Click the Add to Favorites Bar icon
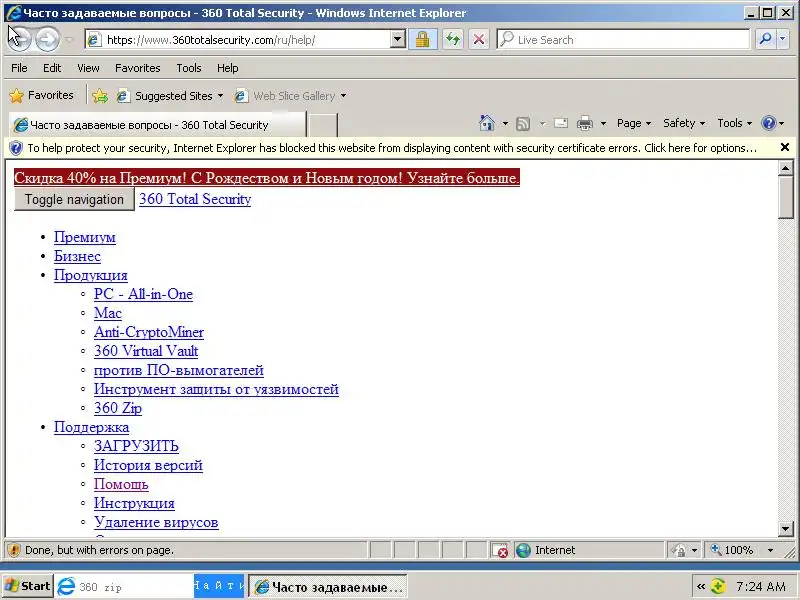Screen dimensions: 800x600 pyautogui.click(x=99, y=95)
